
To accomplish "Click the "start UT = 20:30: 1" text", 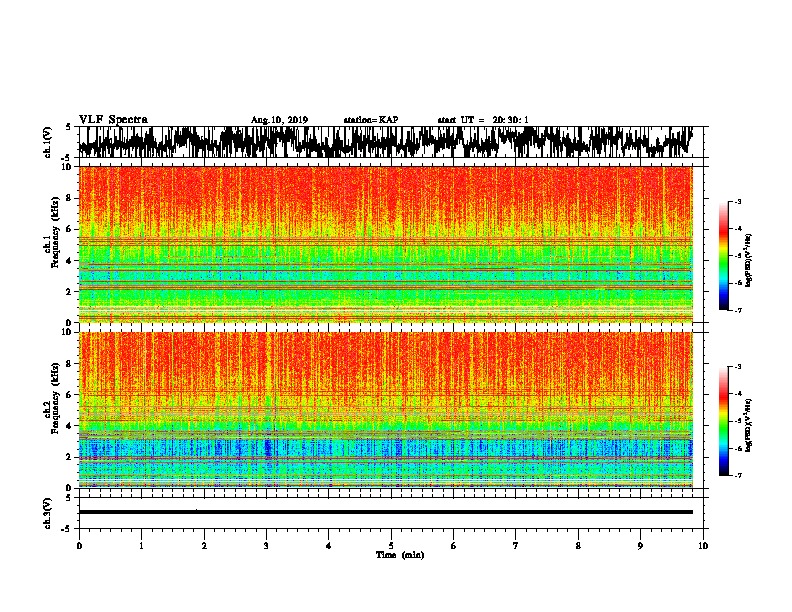I will [x=483, y=120].
